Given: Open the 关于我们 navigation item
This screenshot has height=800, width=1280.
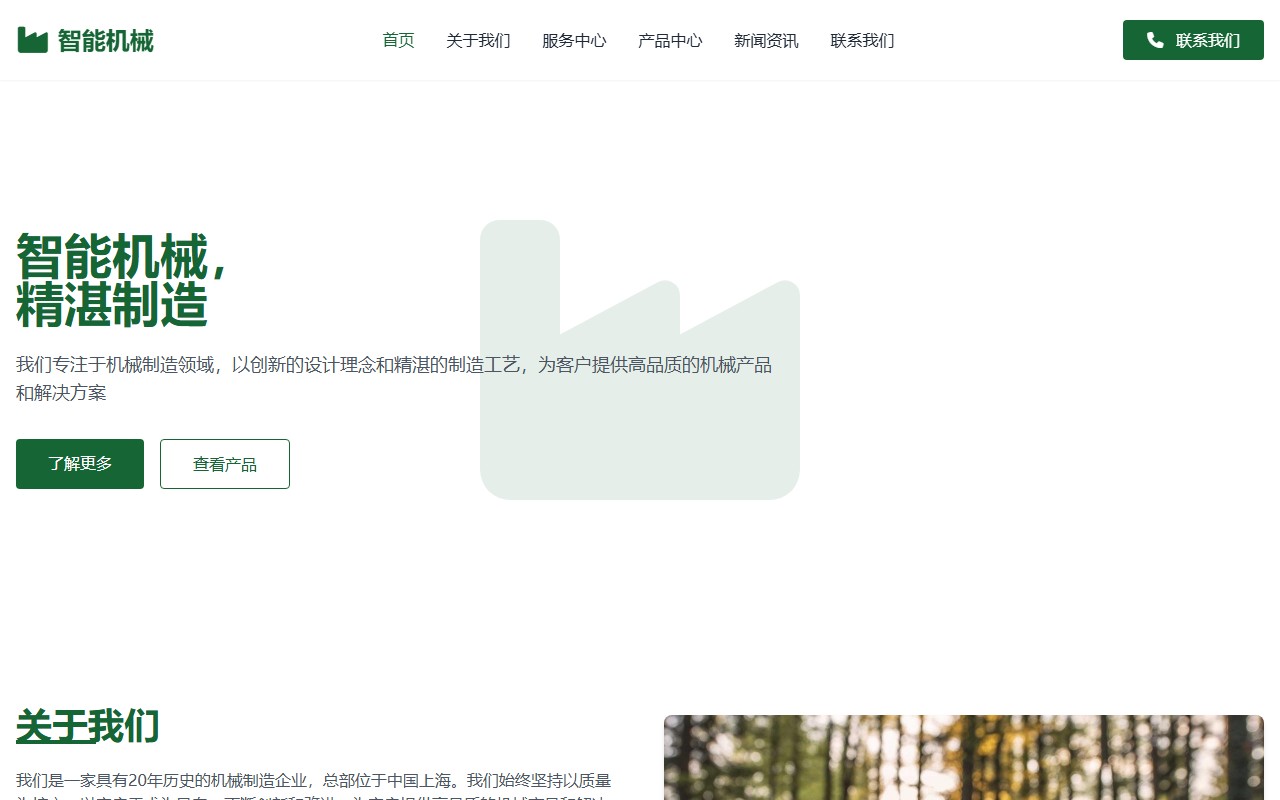Looking at the screenshot, I should point(478,40).
